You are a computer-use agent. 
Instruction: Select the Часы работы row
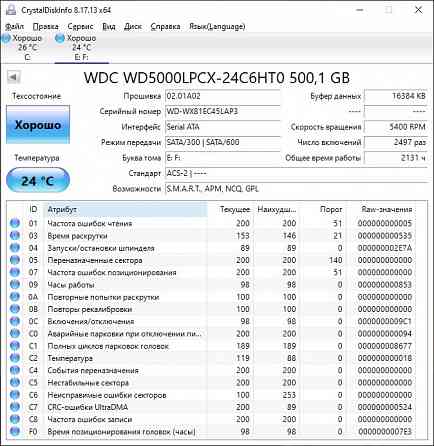point(212,285)
